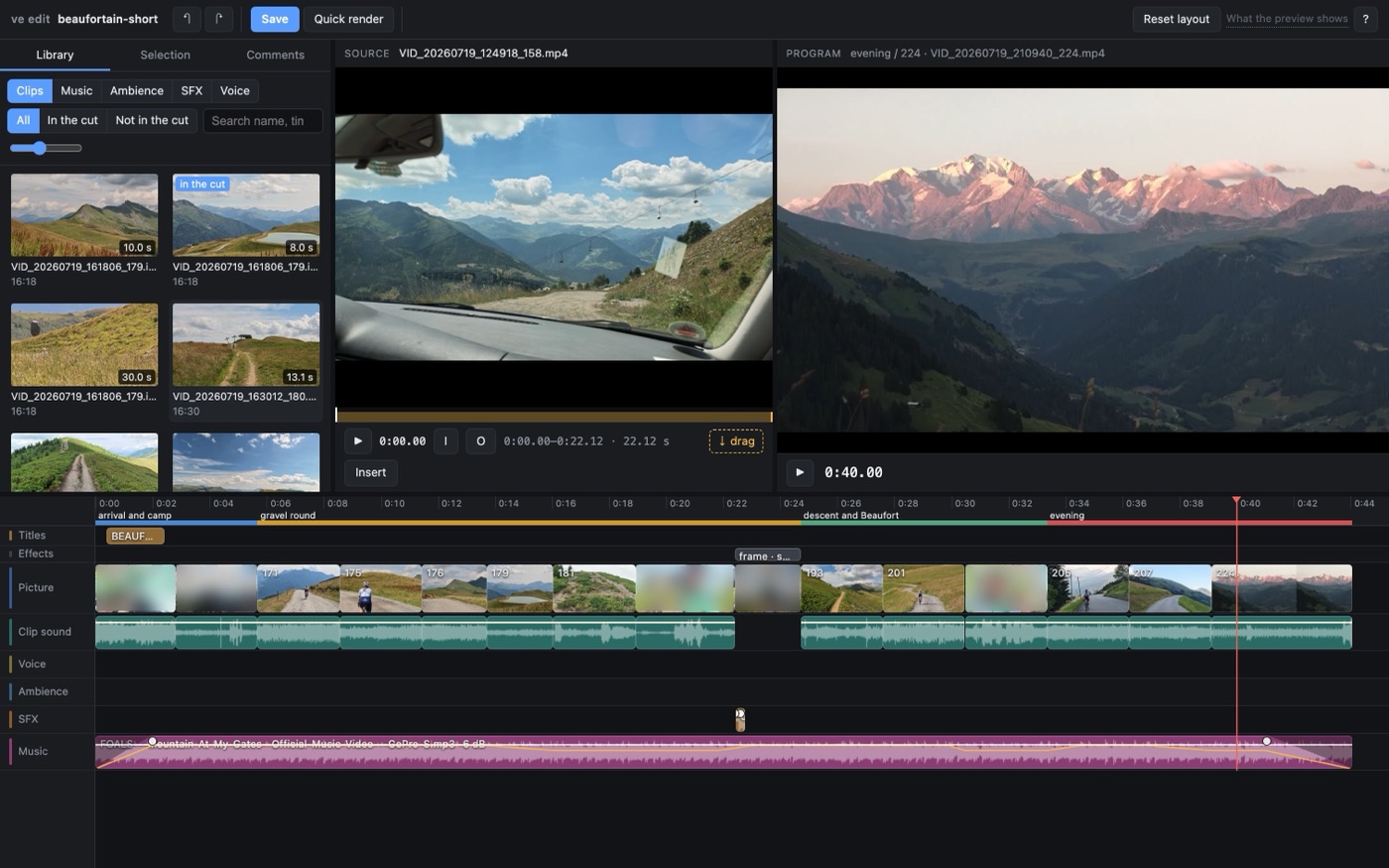Click the Clip sound track label
Viewport: 1389px width, 868px height.
[45, 632]
